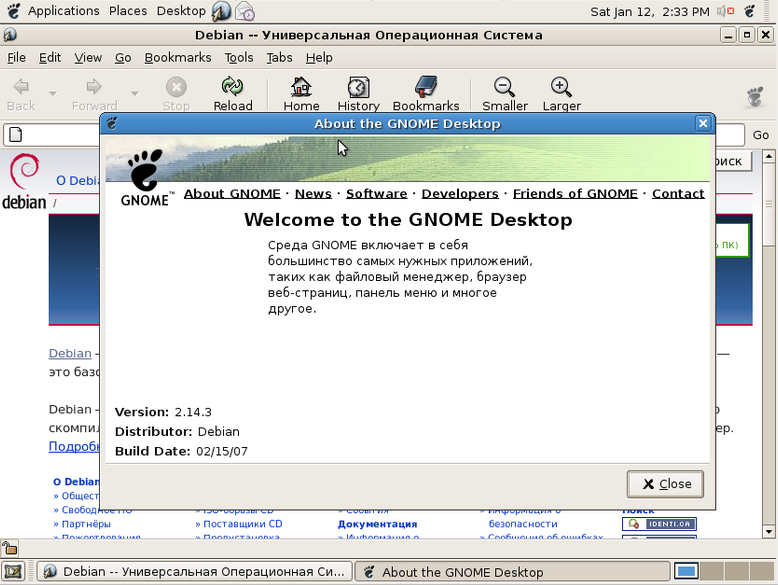Open the File menu
The width and height of the screenshot is (778, 585).
click(16, 58)
